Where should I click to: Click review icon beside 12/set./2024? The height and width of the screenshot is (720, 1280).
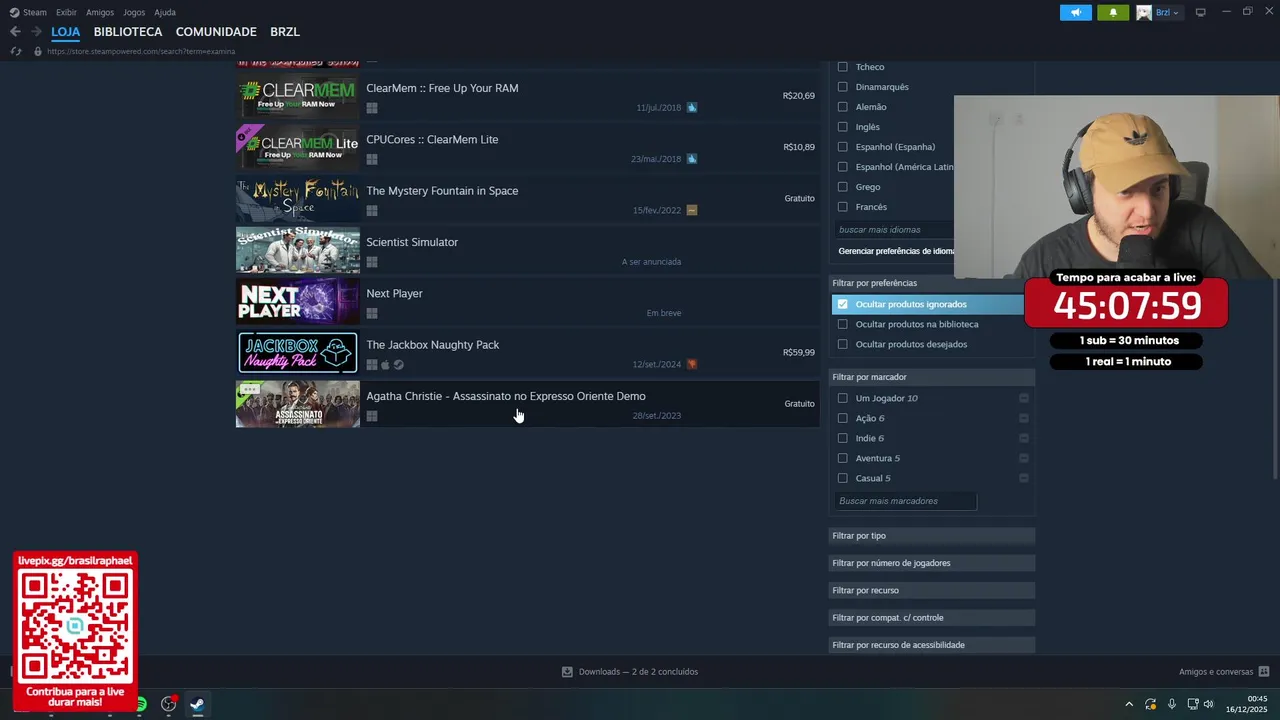coord(692,364)
